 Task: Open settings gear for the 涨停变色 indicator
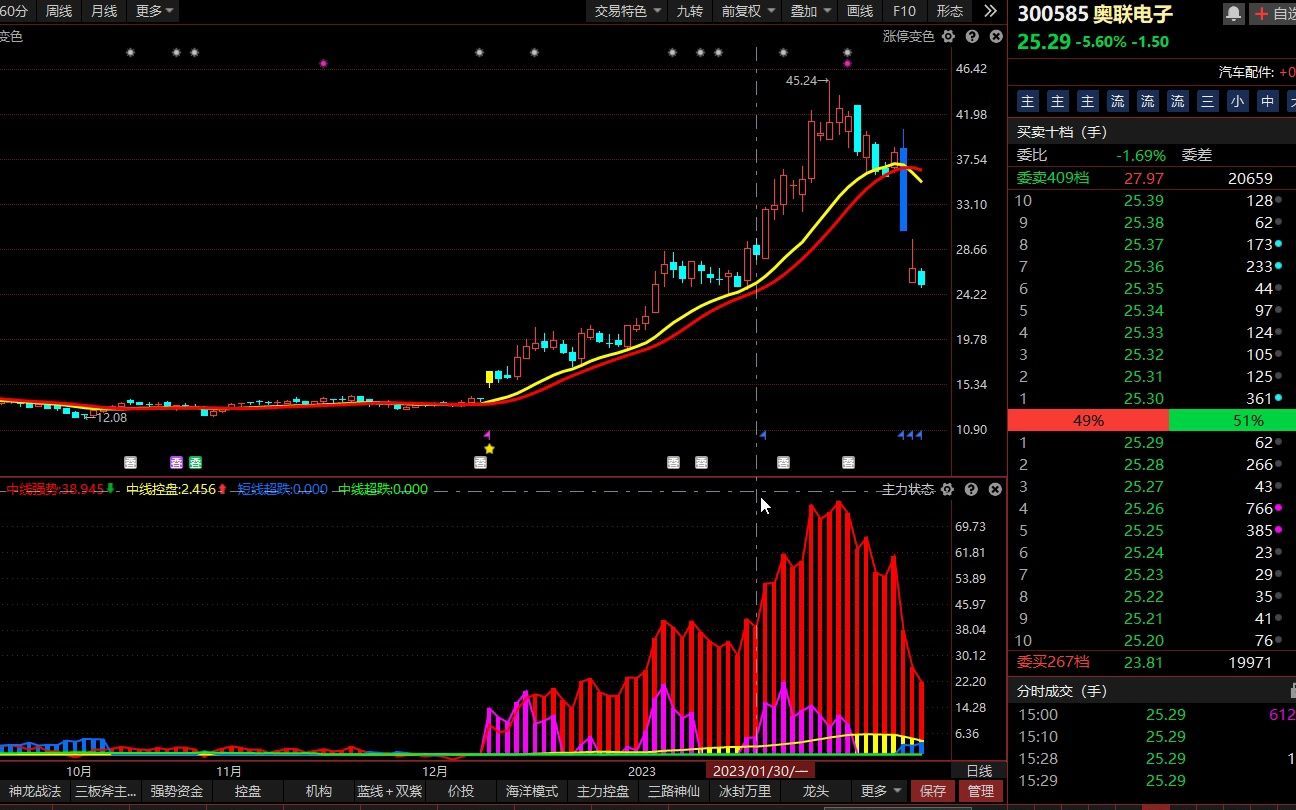pyautogui.click(x=948, y=37)
